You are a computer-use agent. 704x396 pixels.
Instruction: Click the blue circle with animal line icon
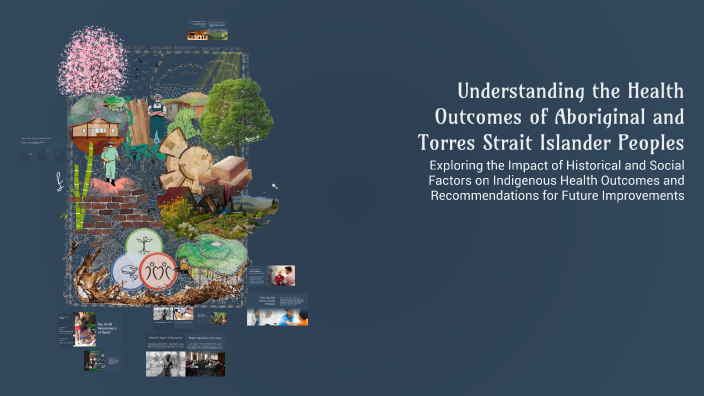click(127, 272)
